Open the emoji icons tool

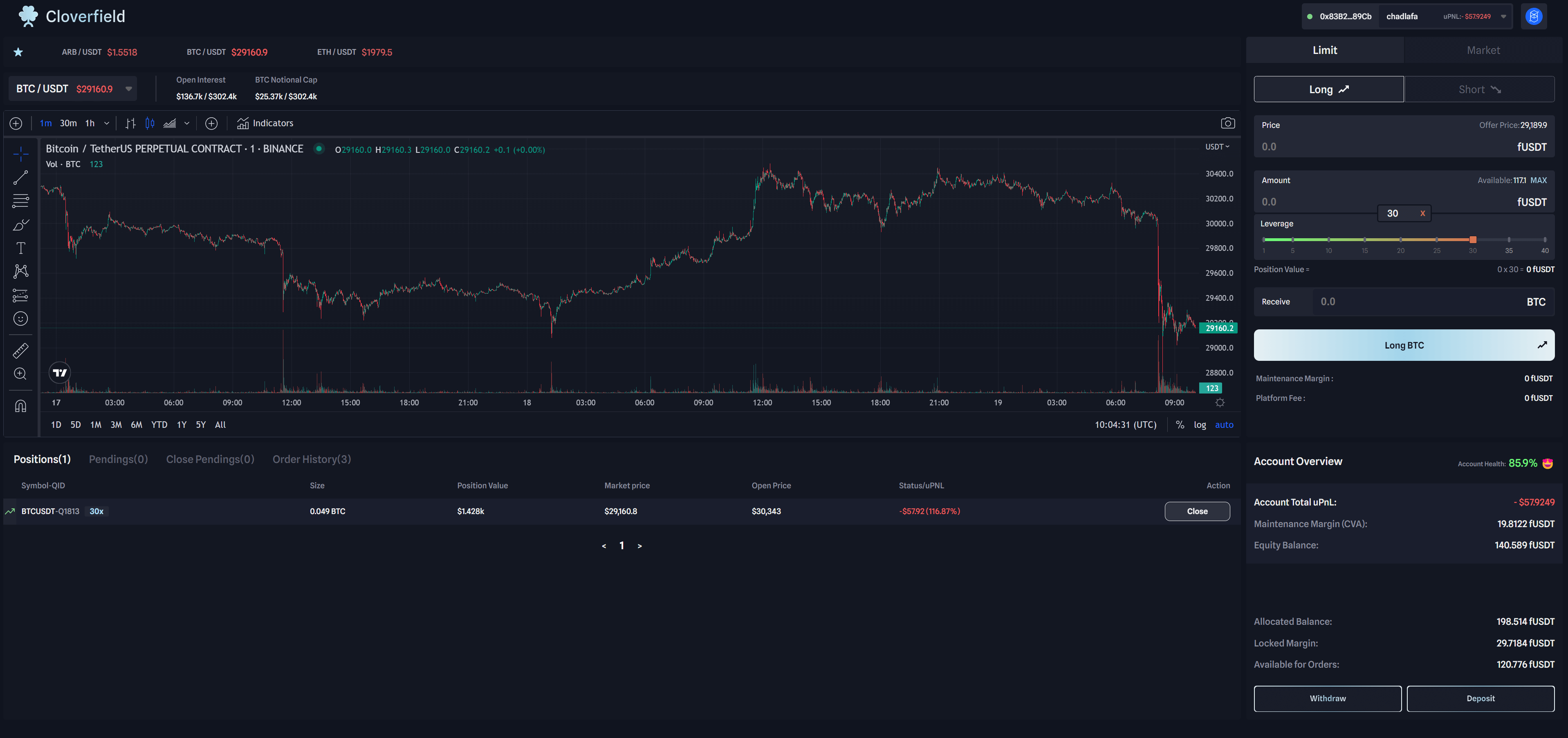point(21,319)
